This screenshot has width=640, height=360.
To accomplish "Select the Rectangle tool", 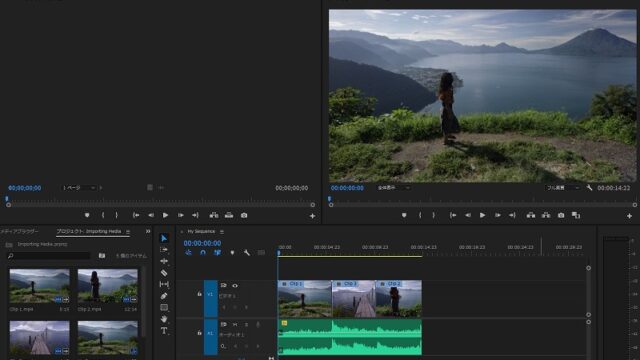I will [164, 307].
